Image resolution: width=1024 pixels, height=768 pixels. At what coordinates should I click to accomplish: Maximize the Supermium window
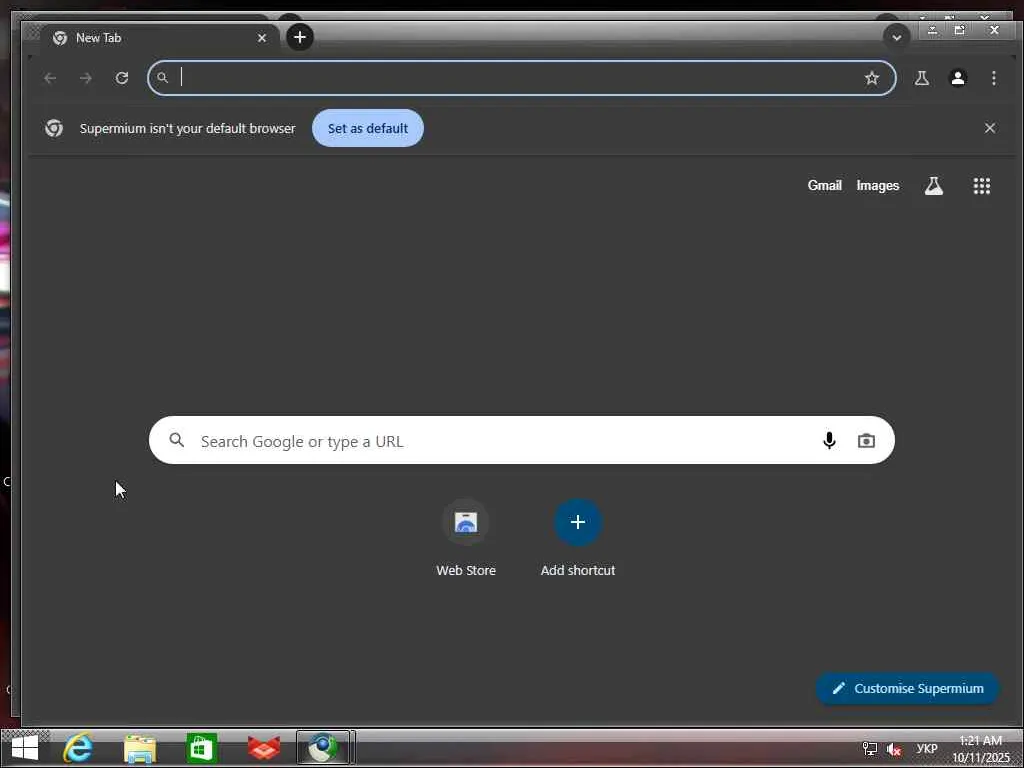click(x=959, y=30)
